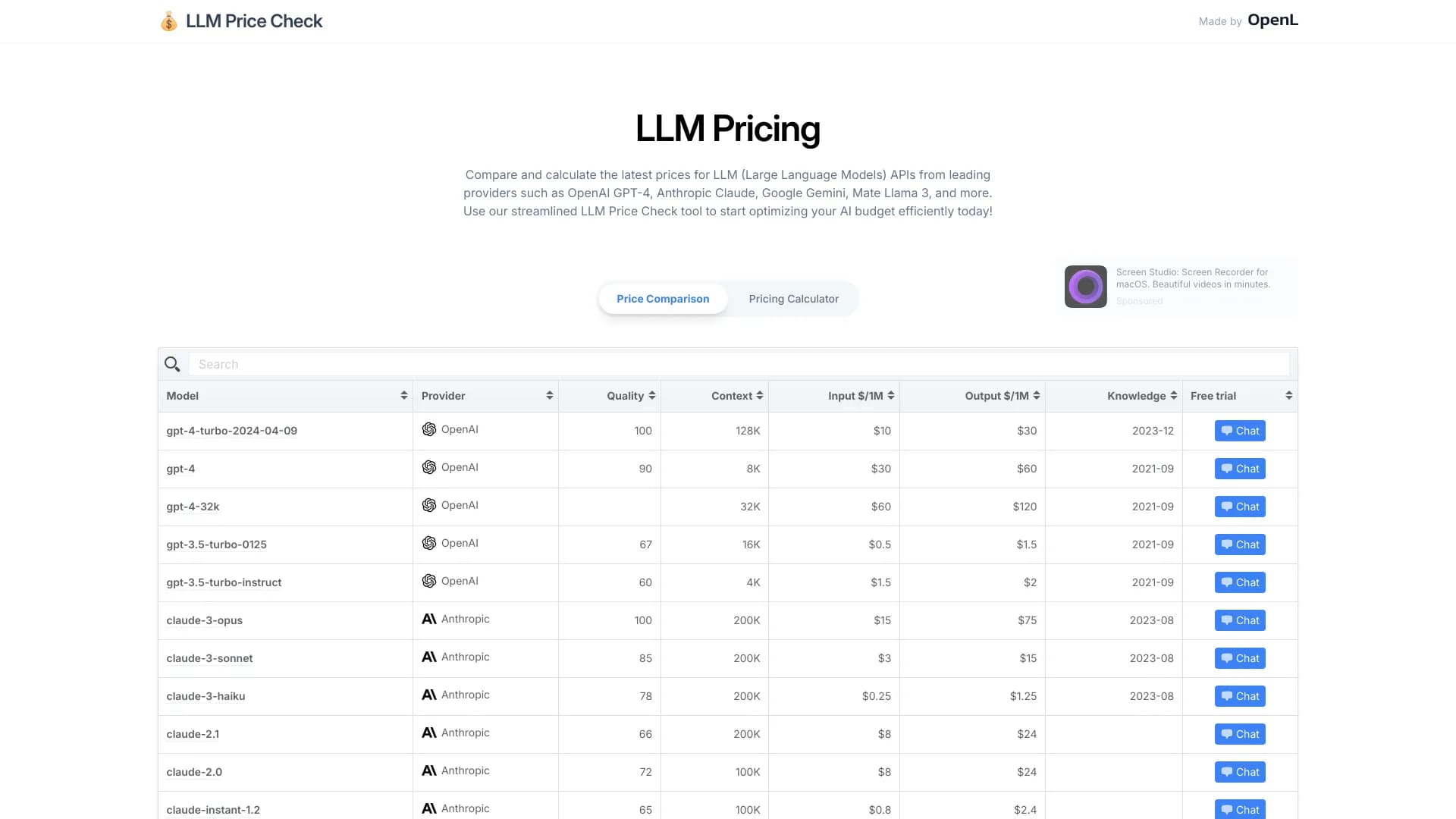The height and width of the screenshot is (819, 1456).
Task: Select the search magnifier icon
Action: click(172, 364)
